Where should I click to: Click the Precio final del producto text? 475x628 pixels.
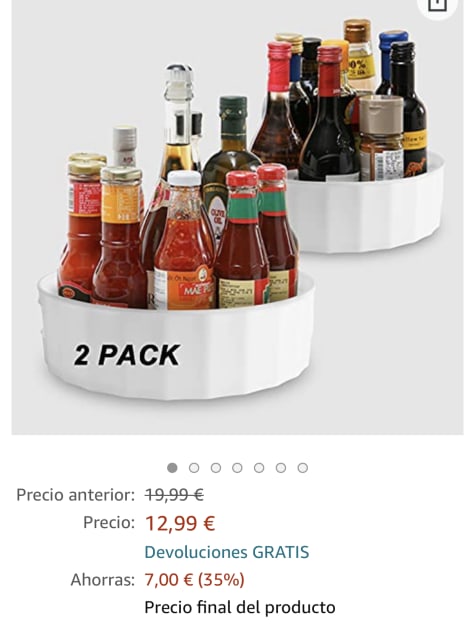(240, 607)
